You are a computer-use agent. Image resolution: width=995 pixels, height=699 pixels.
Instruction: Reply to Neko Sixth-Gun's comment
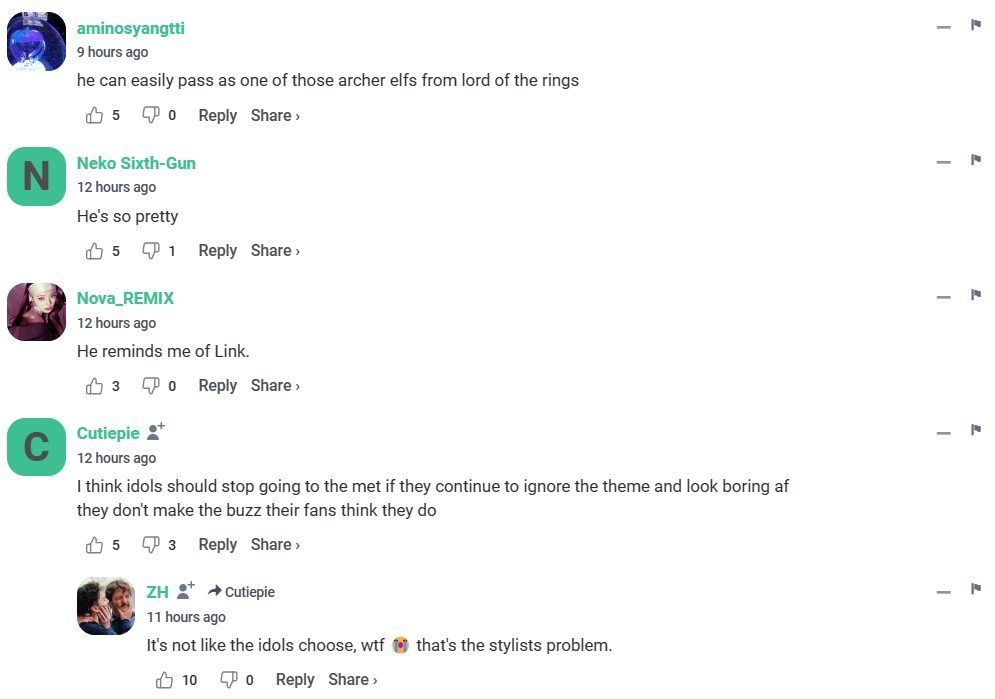(217, 251)
